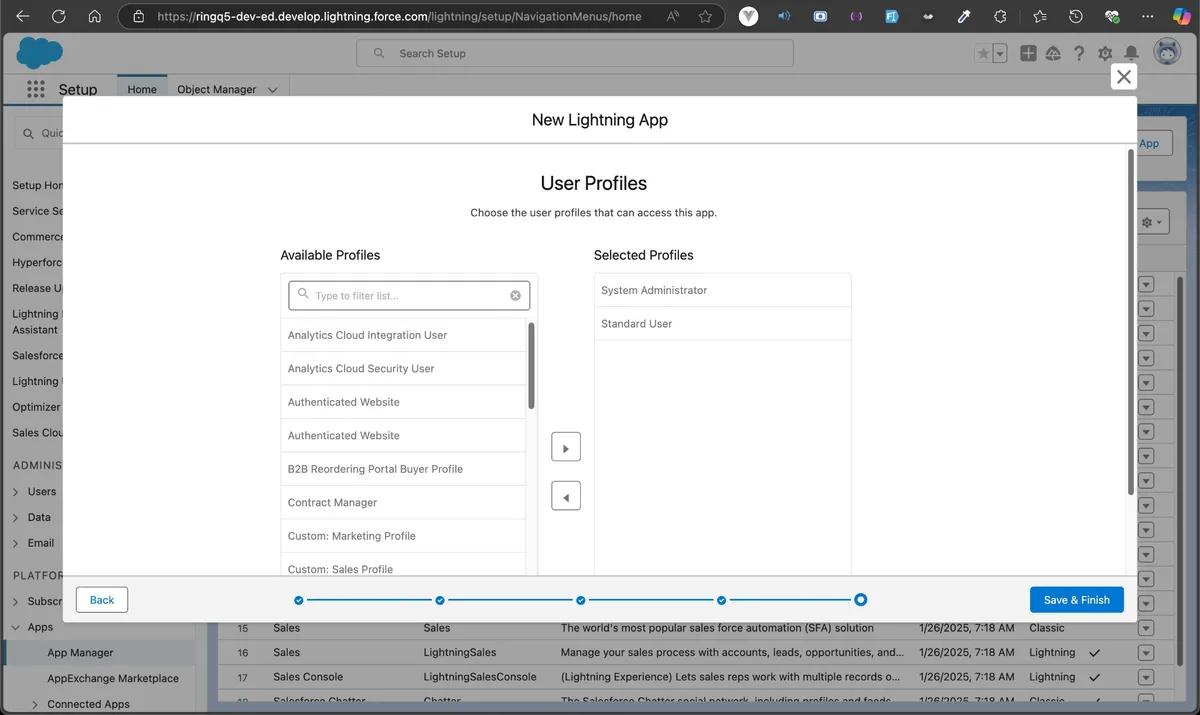1200x715 pixels.
Task: Click the Vue devtools extension icon
Action: point(748,16)
